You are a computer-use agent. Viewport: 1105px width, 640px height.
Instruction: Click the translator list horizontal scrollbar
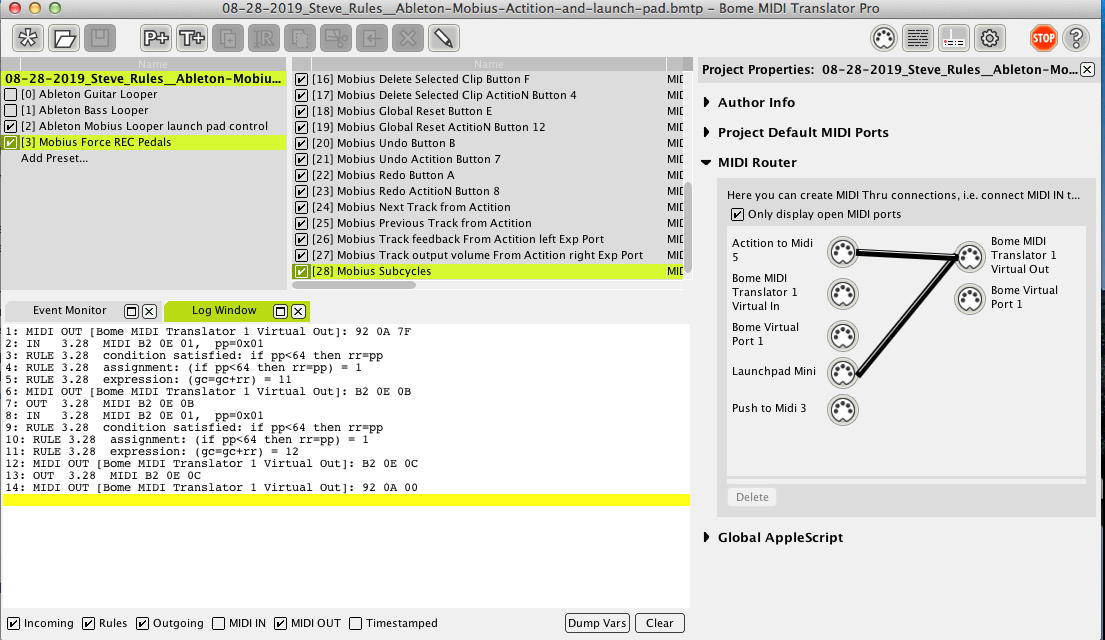coord(354,285)
